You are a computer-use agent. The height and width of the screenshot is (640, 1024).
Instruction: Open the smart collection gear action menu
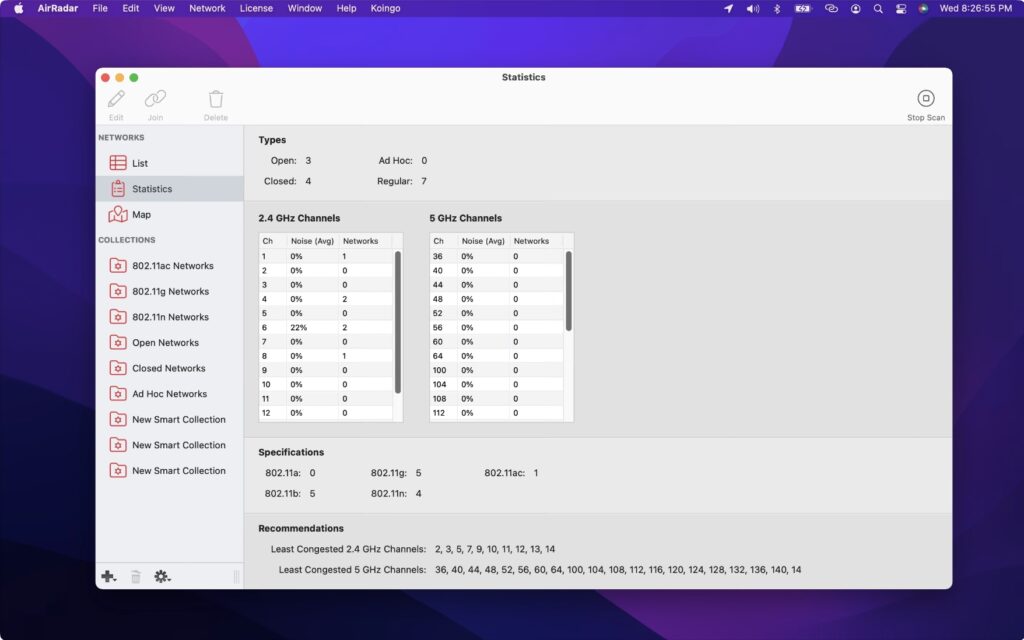(161, 576)
